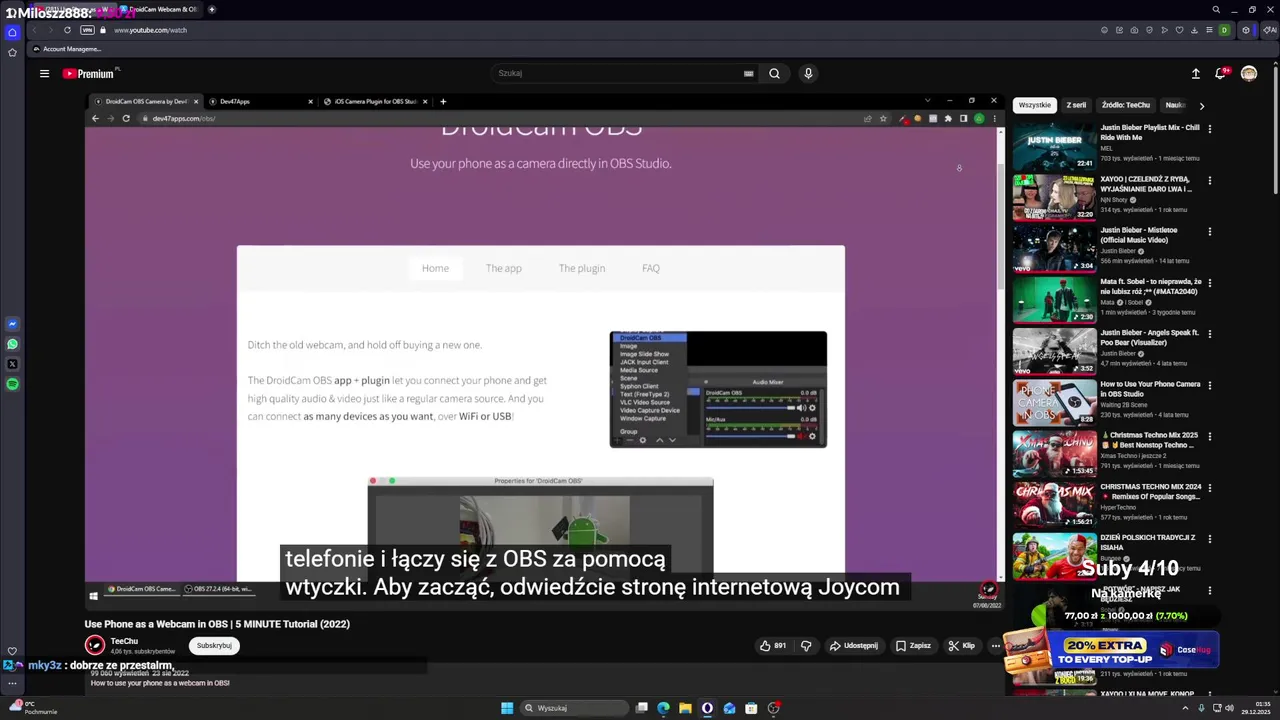Image resolution: width=1280 pixels, height=720 pixels.
Task: Click the search tabs magnifier in title bar
Action: tap(1216, 9)
